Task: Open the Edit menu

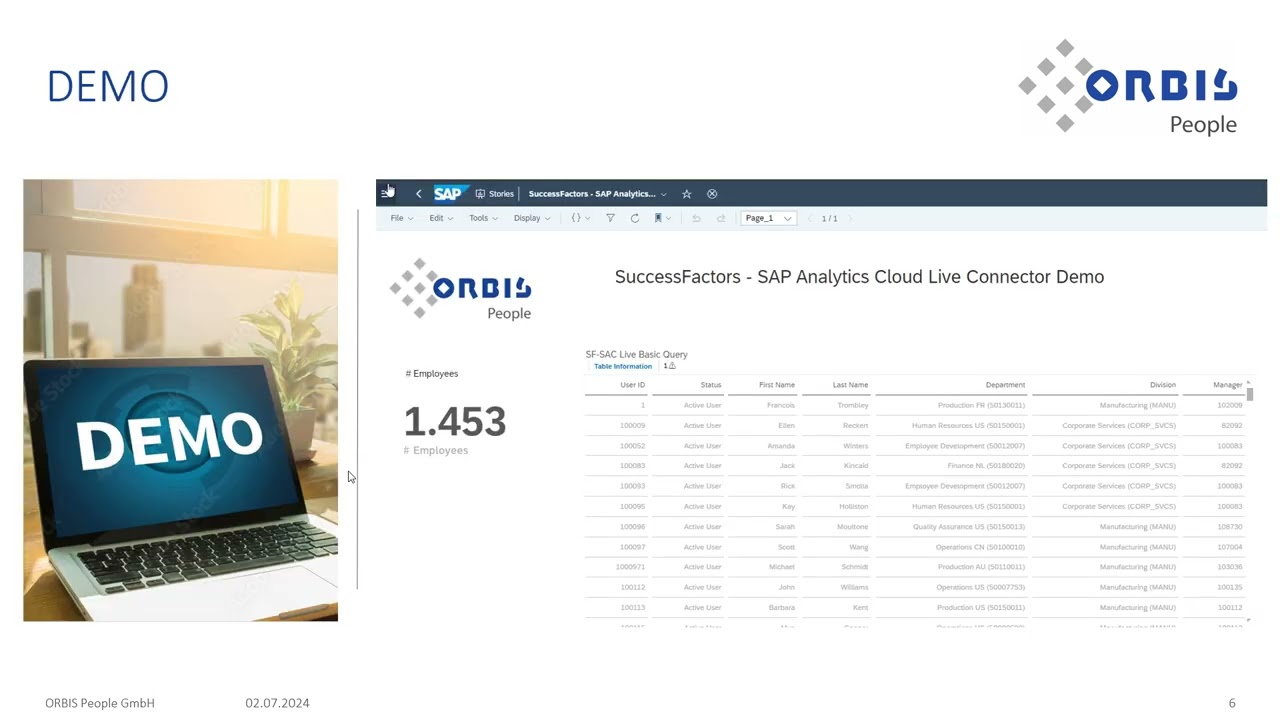Action: (441, 218)
